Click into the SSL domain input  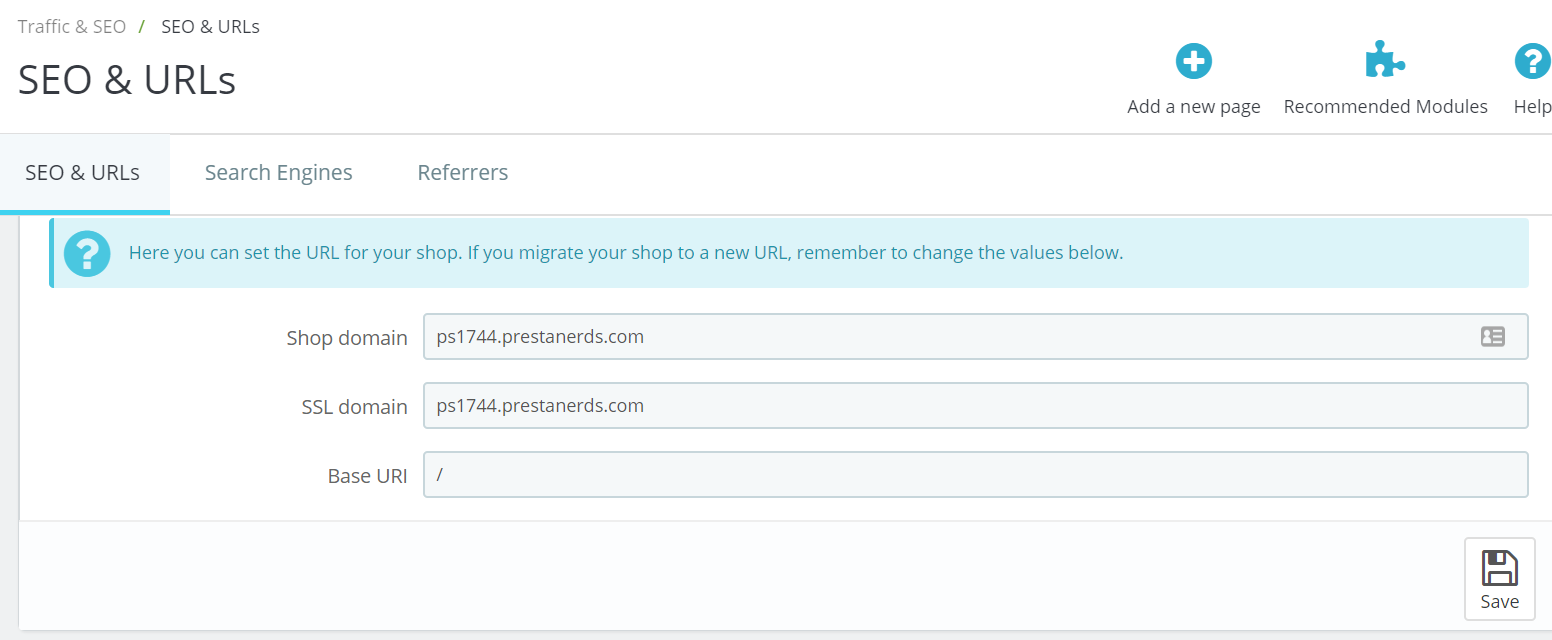(x=975, y=406)
